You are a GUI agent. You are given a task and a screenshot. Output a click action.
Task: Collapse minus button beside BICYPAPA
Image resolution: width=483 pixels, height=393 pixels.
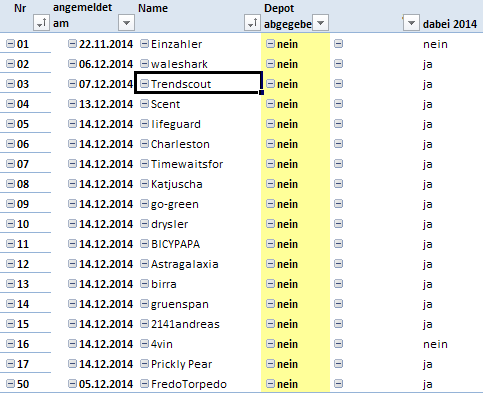144,244
